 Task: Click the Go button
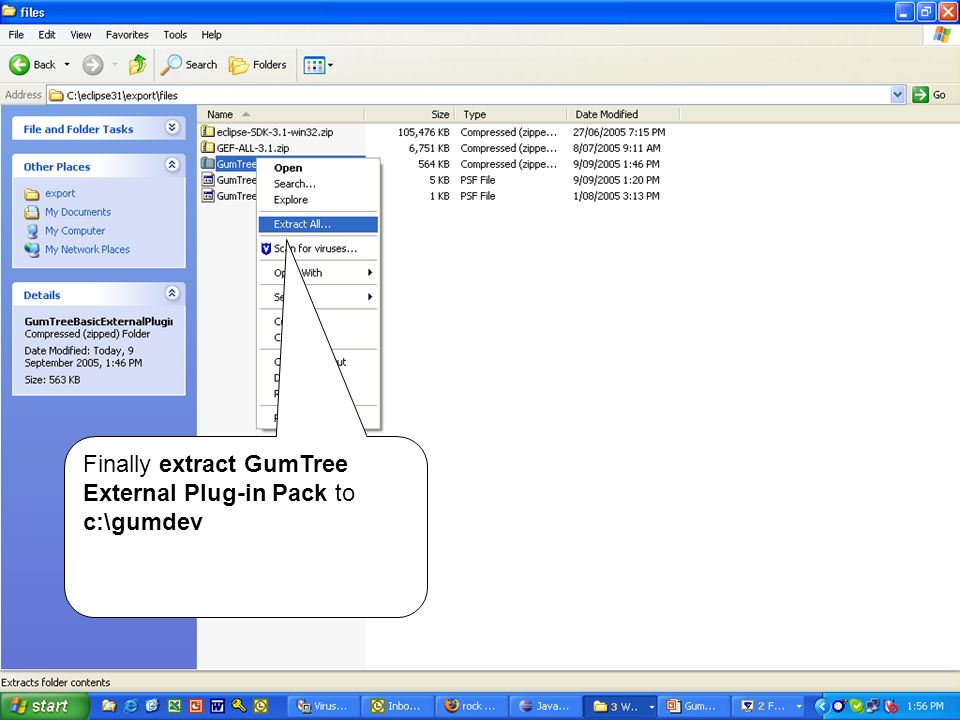tap(929, 95)
